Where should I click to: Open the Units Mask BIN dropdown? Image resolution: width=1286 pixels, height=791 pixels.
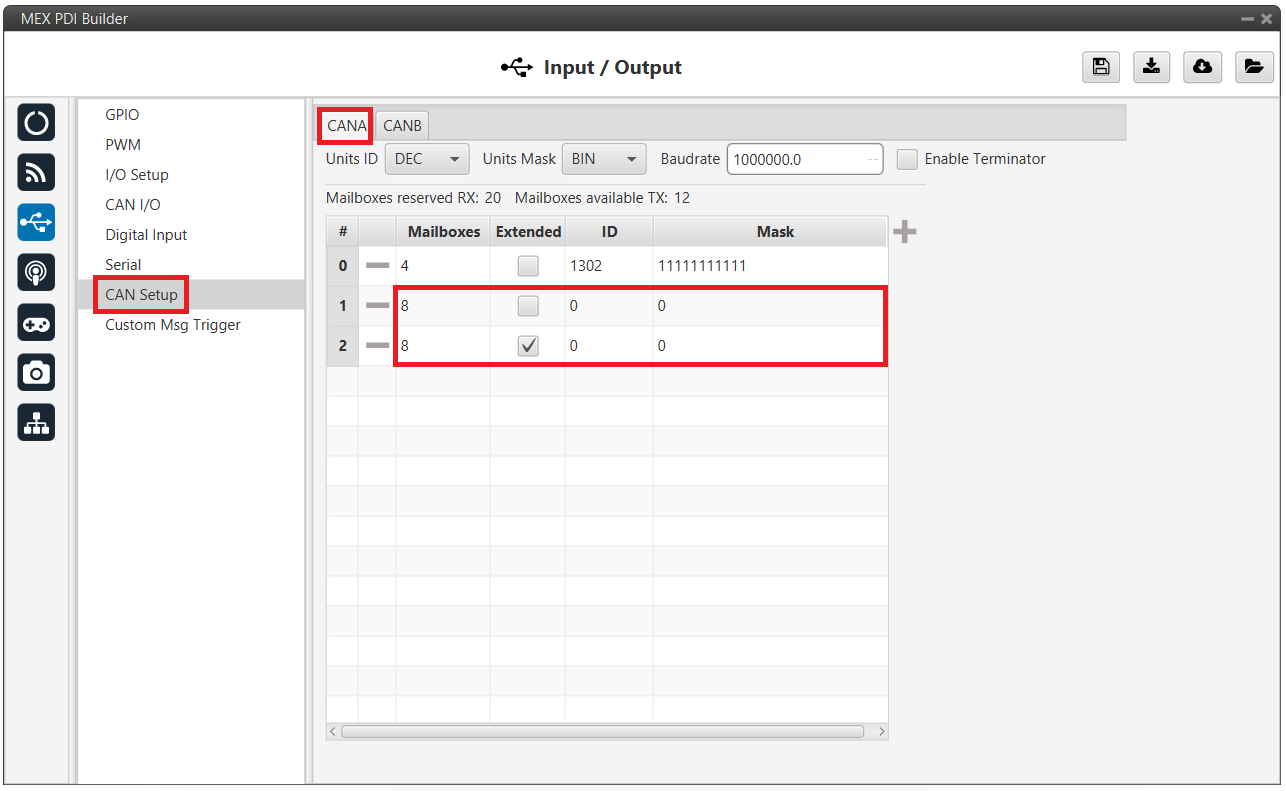click(x=604, y=159)
